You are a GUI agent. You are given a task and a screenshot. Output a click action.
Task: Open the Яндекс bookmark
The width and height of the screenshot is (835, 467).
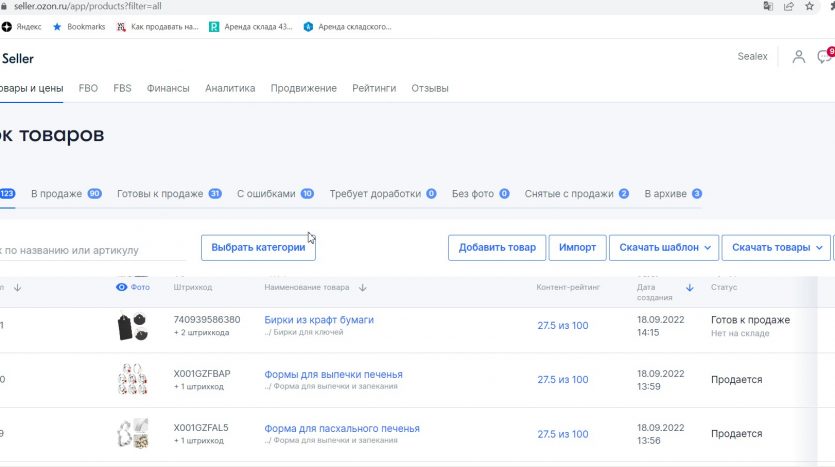(x=22, y=27)
